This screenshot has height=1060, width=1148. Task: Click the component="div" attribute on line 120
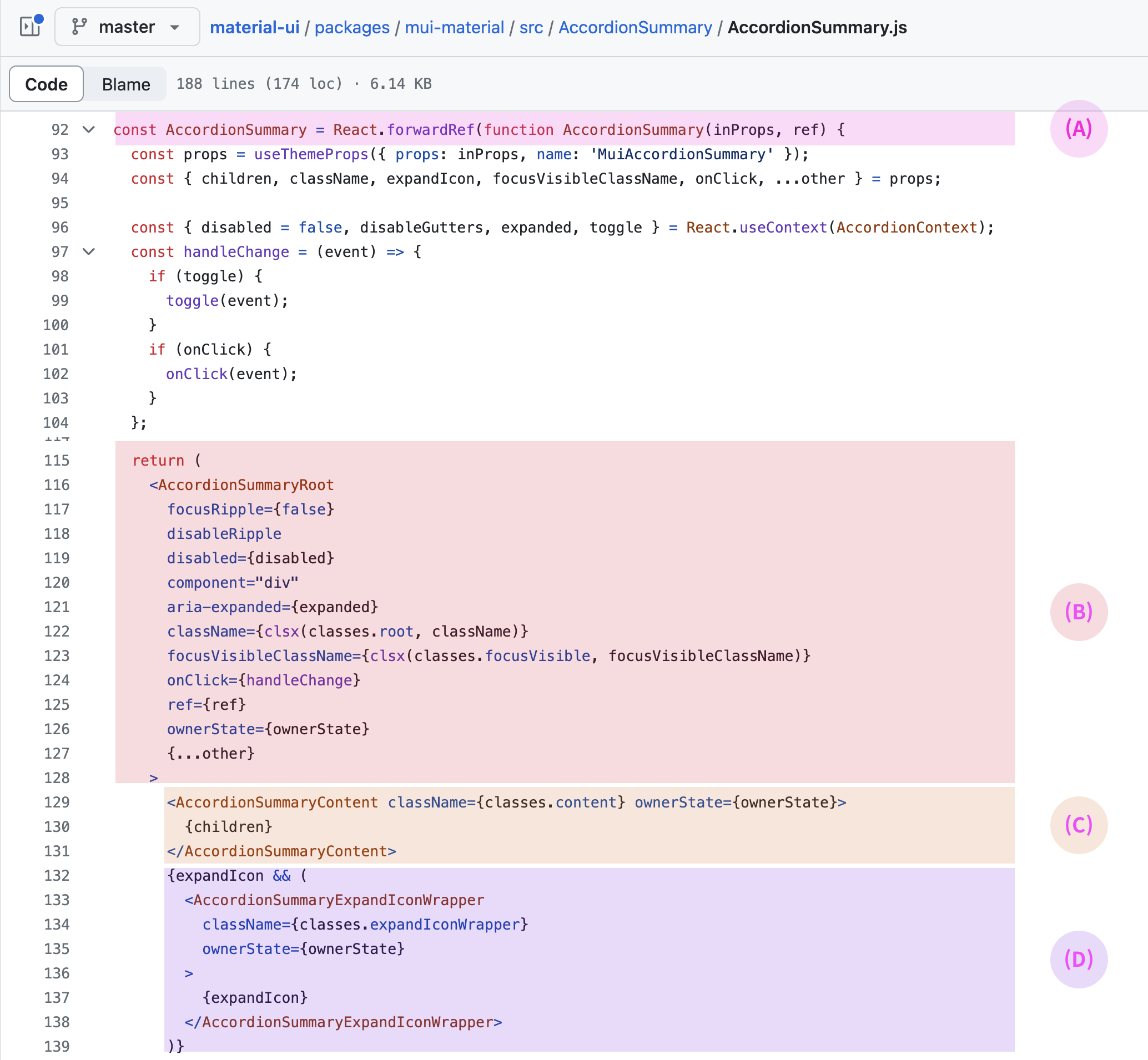[233, 583]
